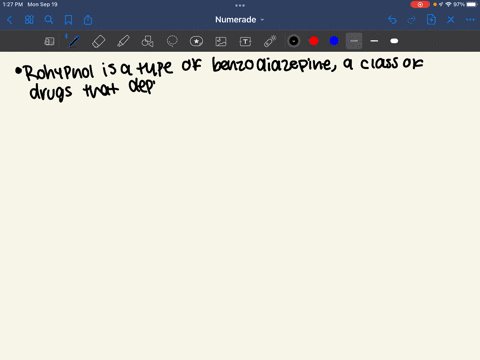Select the Image insert tool
The width and height of the screenshot is (480, 360).
221,41
